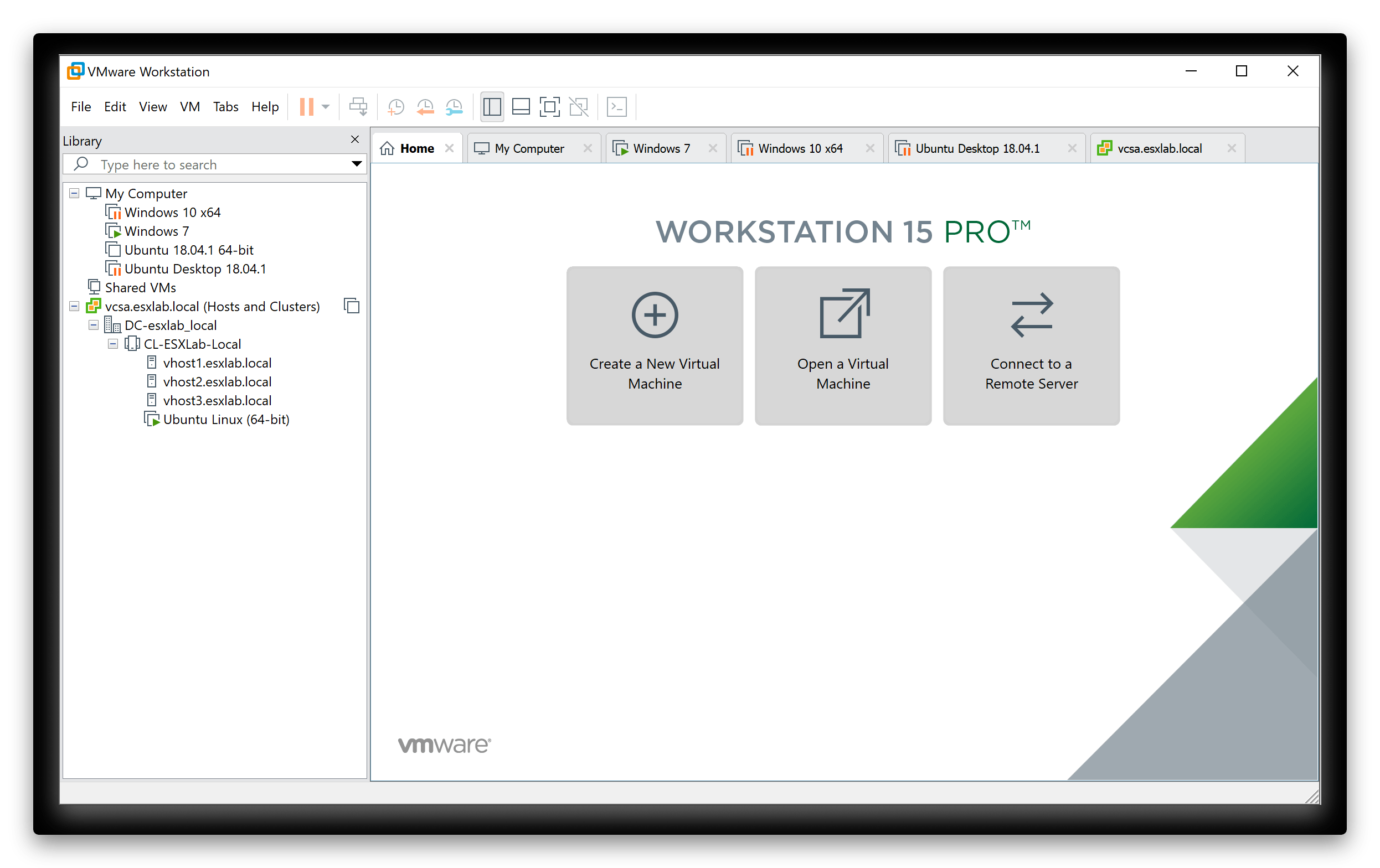Close the Windows 7 tab
The image size is (1380, 868).
[x=712, y=148]
